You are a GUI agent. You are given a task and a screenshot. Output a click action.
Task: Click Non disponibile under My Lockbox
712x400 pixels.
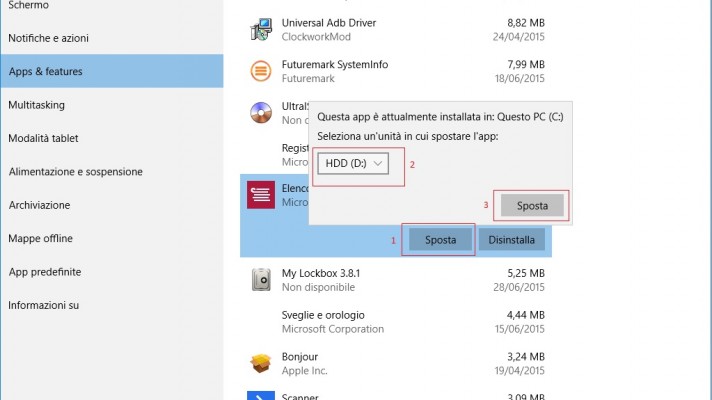point(318,287)
